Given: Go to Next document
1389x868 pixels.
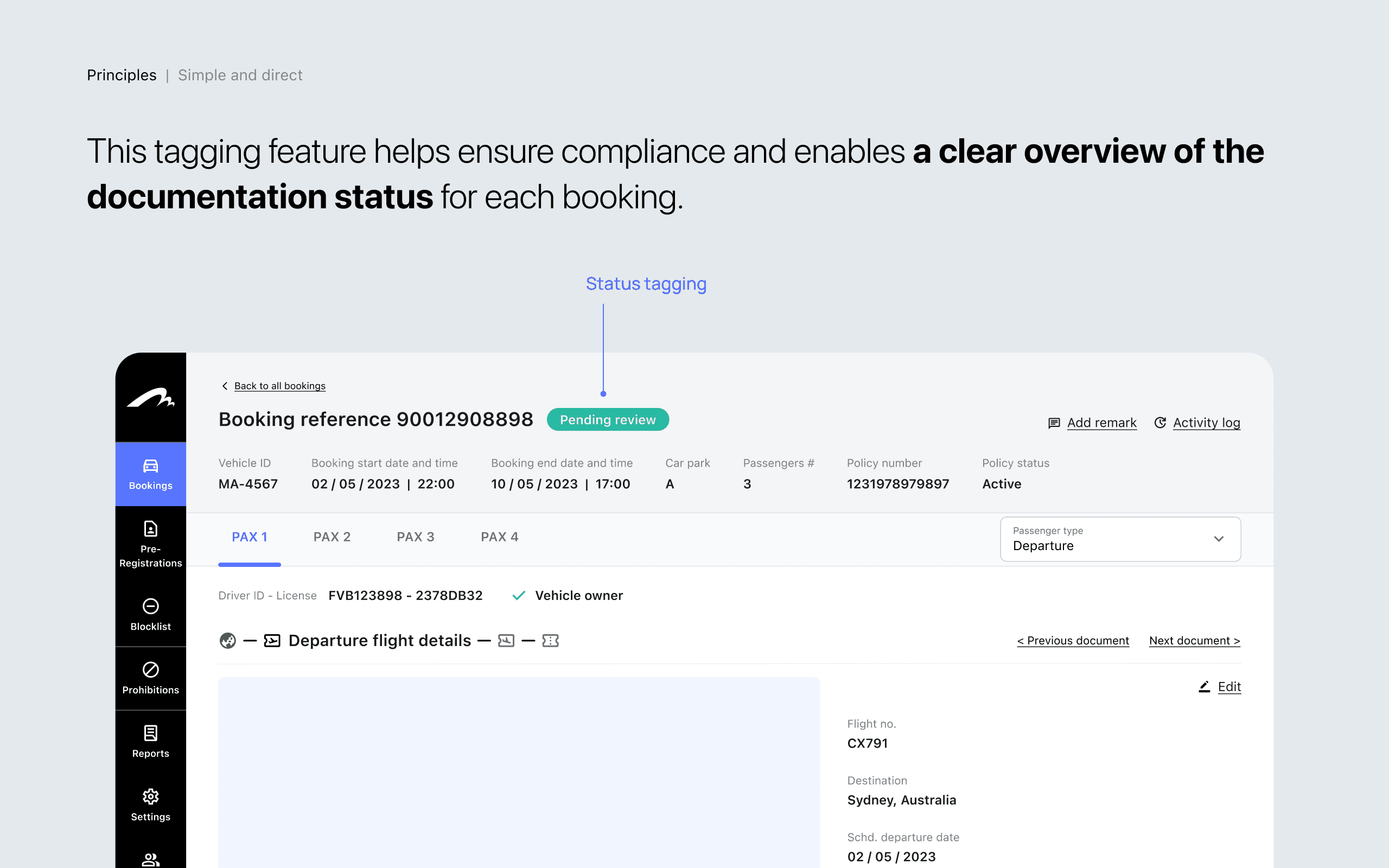Looking at the screenshot, I should pyautogui.click(x=1194, y=641).
